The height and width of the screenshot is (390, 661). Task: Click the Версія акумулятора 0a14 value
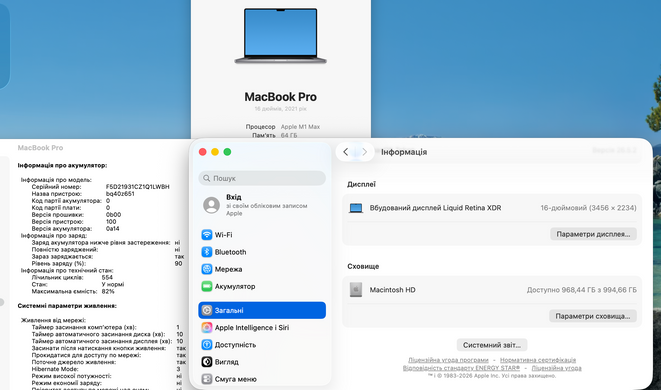coord(113,229)
